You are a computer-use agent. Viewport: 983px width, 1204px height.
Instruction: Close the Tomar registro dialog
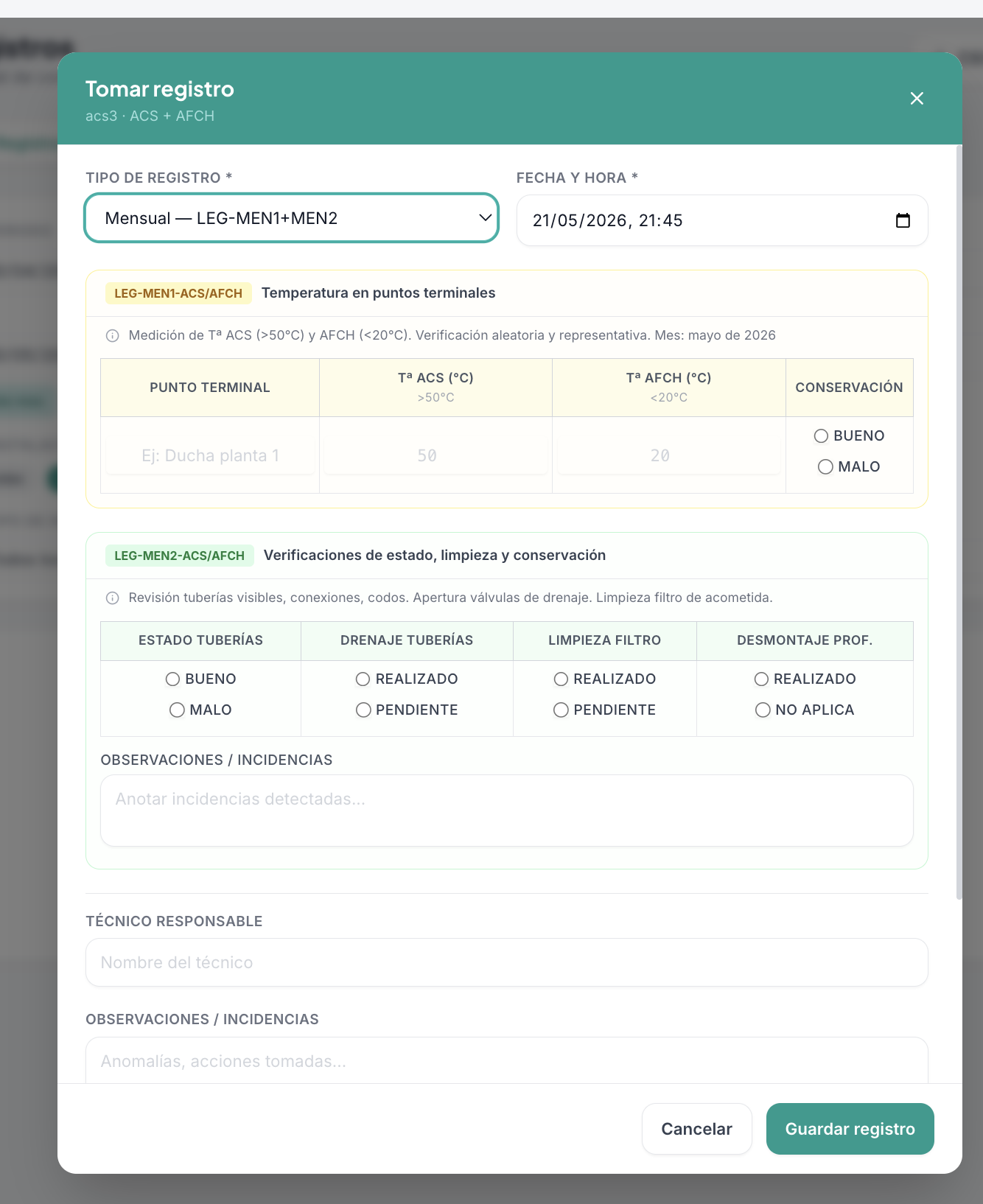coord(917,99)
